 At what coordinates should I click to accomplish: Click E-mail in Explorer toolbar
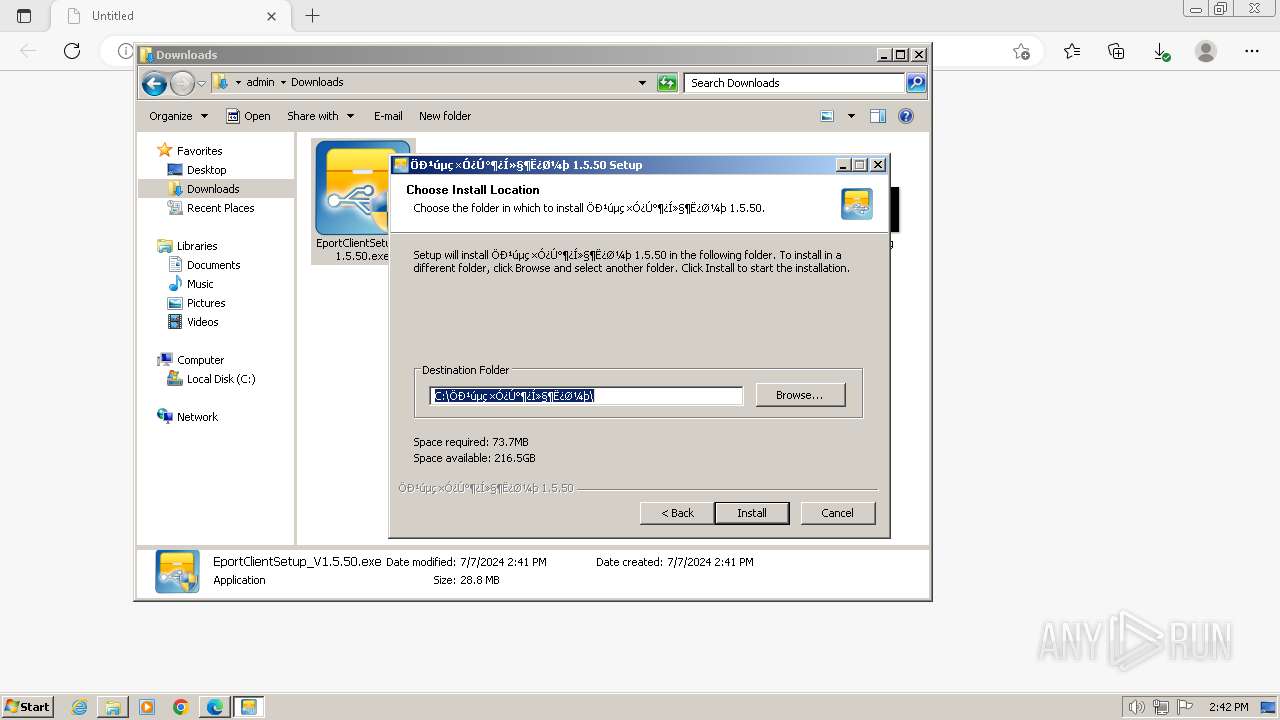tap(388, 116)
